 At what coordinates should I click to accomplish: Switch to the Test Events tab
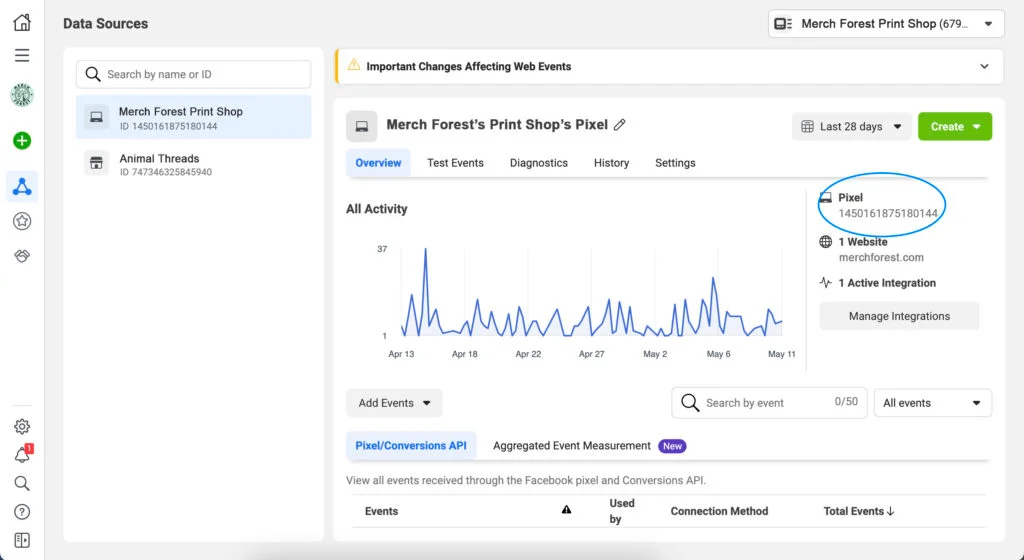click(x=455, y=163)
